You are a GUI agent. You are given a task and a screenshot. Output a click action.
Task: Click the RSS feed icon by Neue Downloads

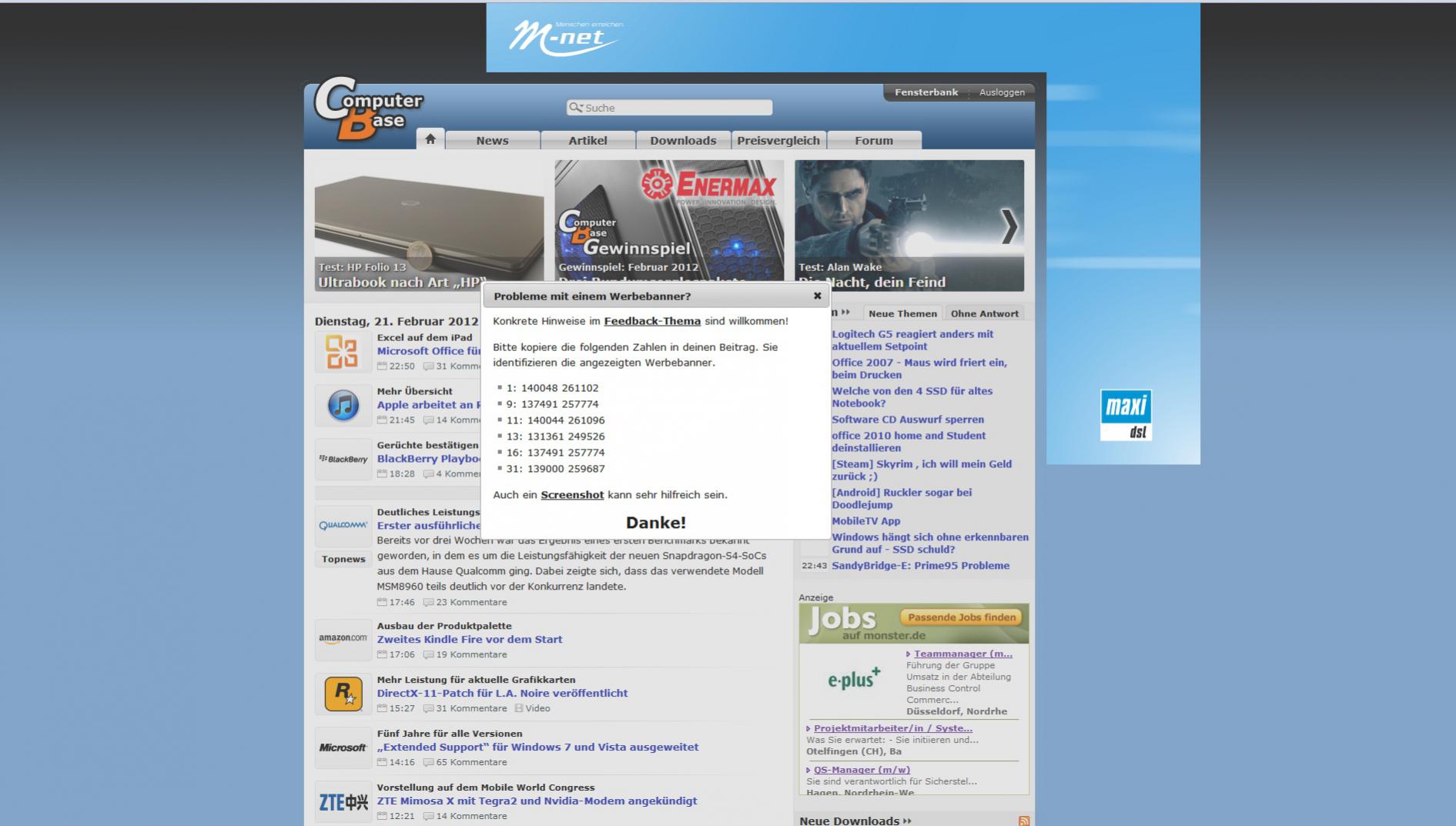(1023, 821)
